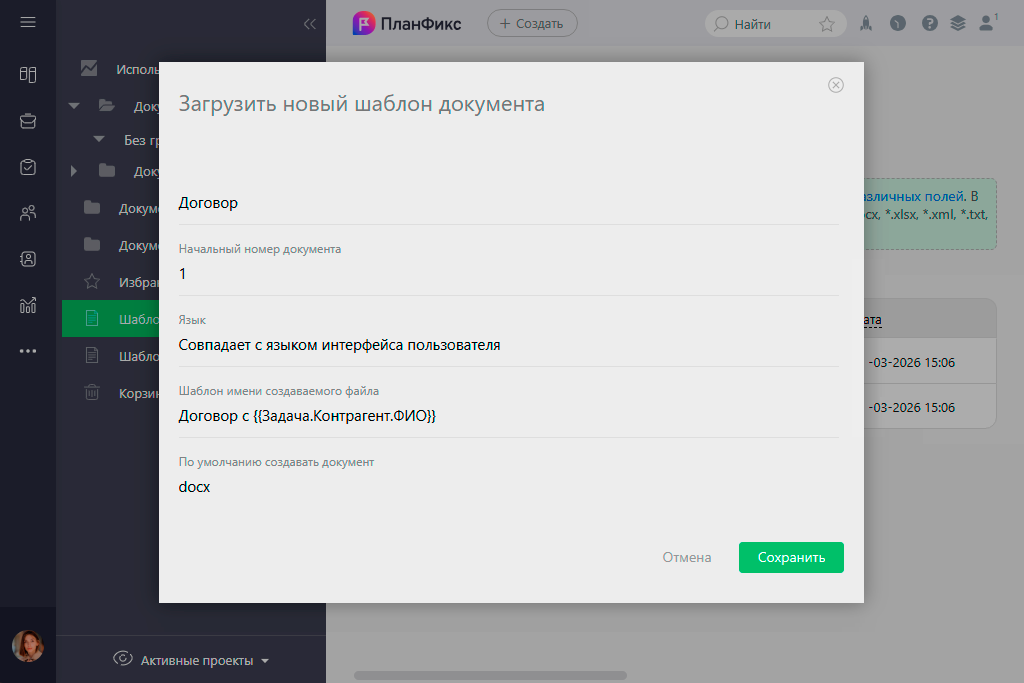Click the green Сохранить button
Screen dimensions: 1024x683
(791, 558)
